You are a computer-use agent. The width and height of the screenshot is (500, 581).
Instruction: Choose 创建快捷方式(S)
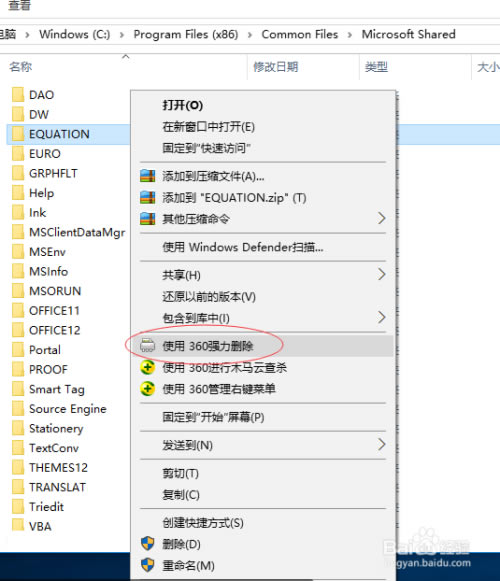pos(203,523)
